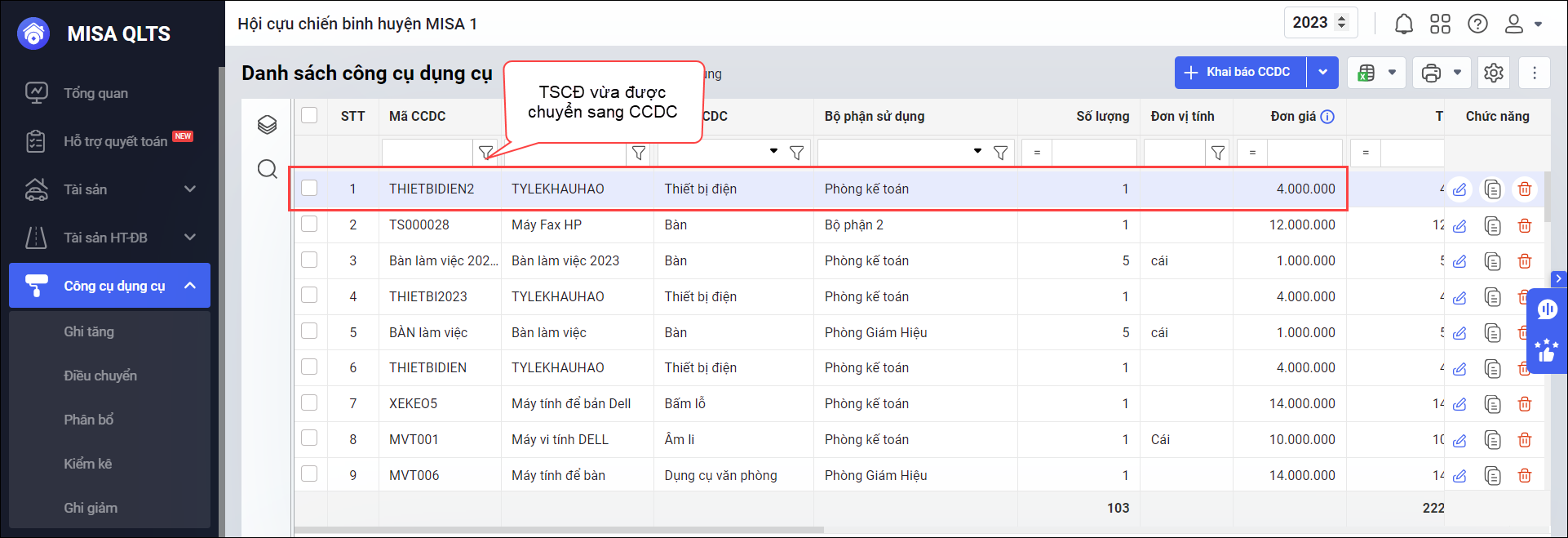Edit the THIETBIDIEN2 row
The width and height of the screenshot is (1568, 538).
tap(1459, 189)
